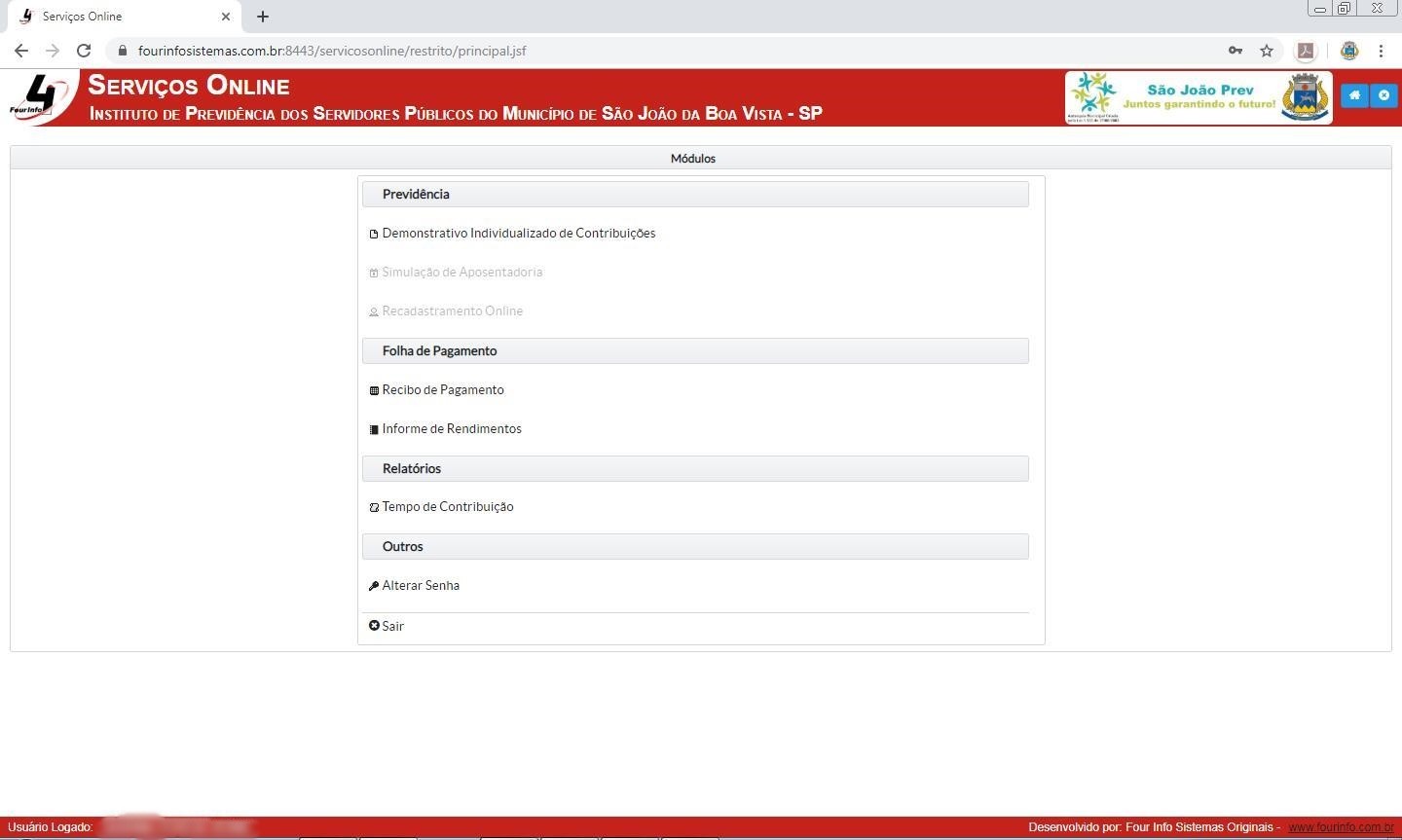The height and width of the screenshot is (840, 1402).
Task: Open a new browser tab
Action: click(x=263, y=17)
